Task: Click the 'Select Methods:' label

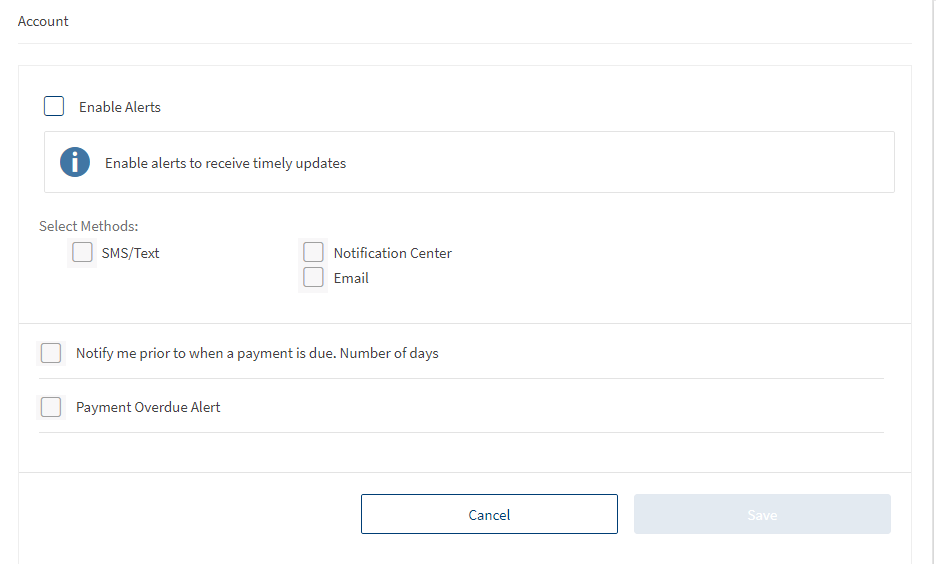Action: pyautogui.click(x=89, y=226)
